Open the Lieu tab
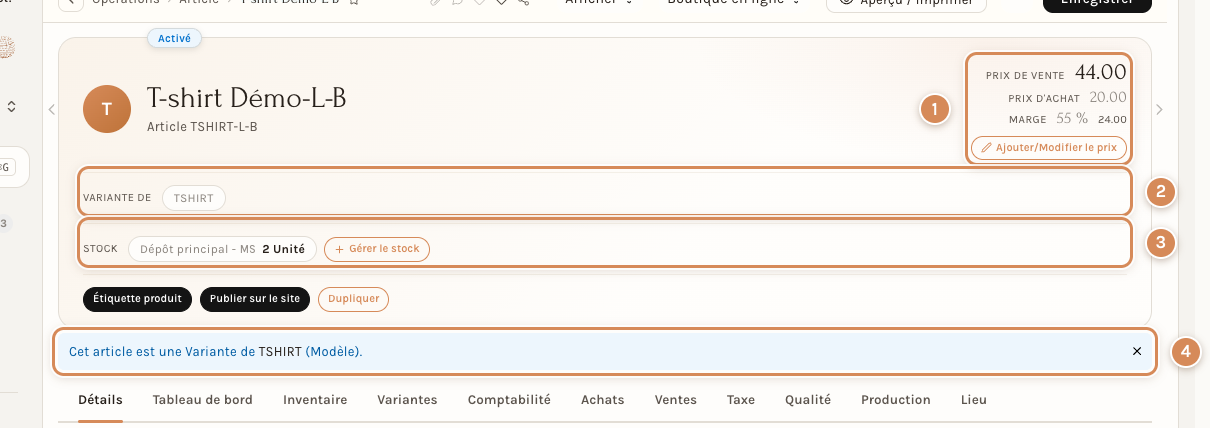This screenshot has height=428, width=1210. pos(974,400)
